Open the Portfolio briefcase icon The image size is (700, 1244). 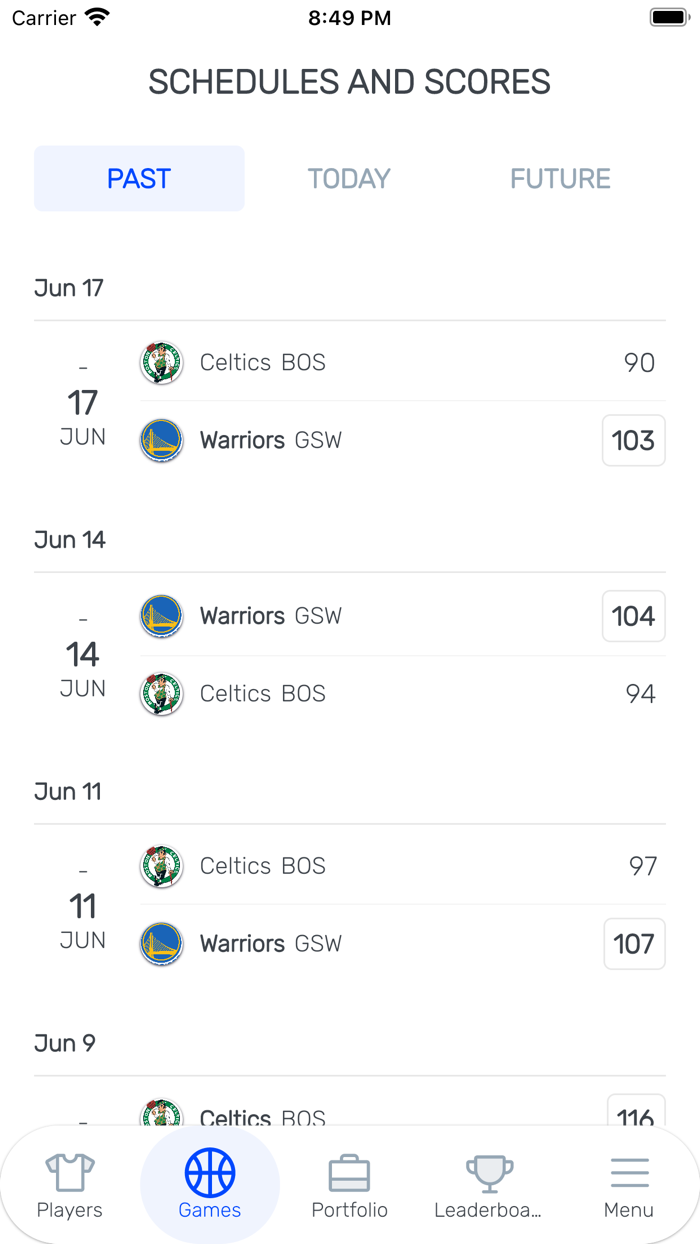tap(349, 1174)
